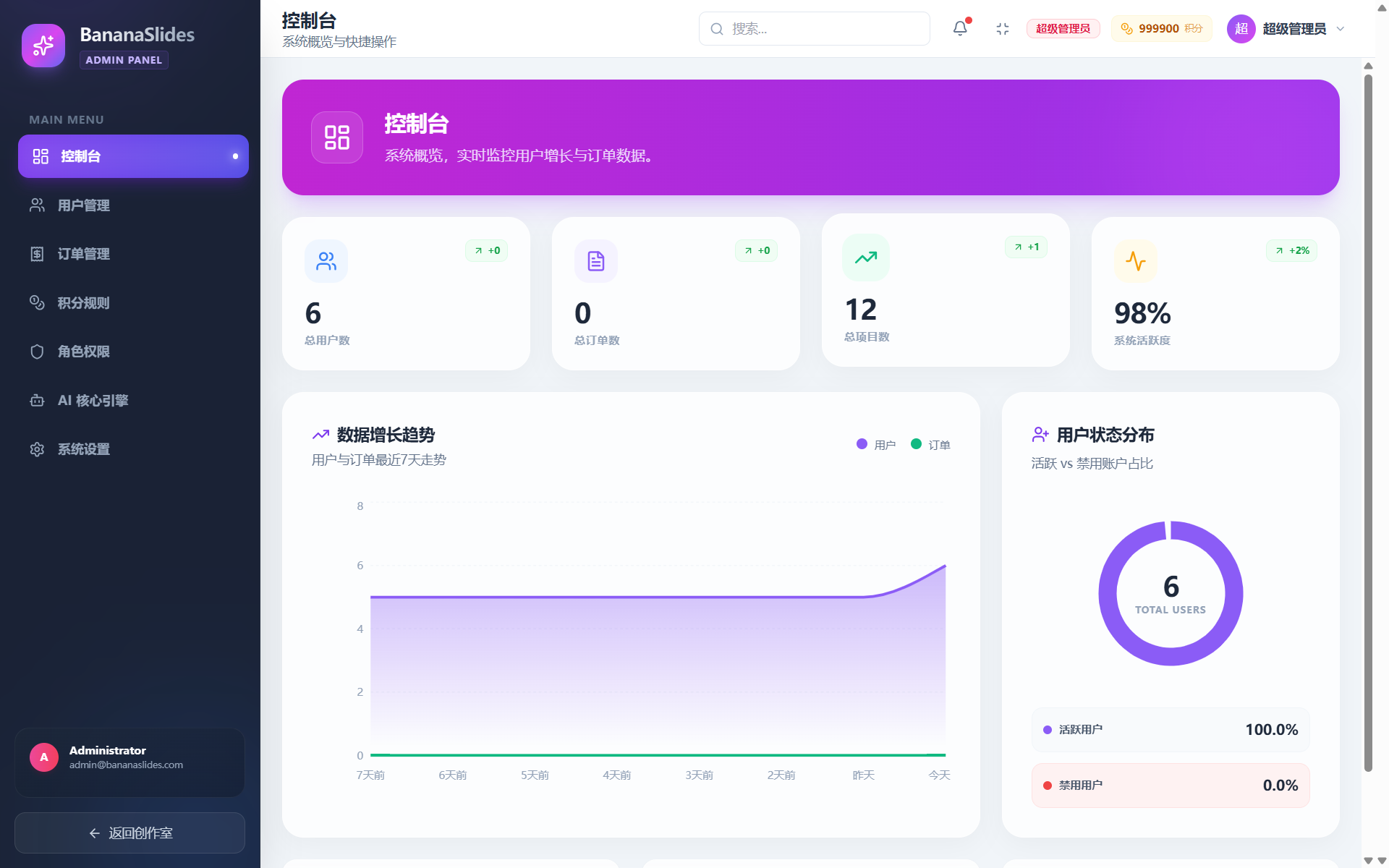Toggle the 订单 series in chart legend
Viewport: 1389px width, 868px height.
pyautogui.click(x=930, y=445)
